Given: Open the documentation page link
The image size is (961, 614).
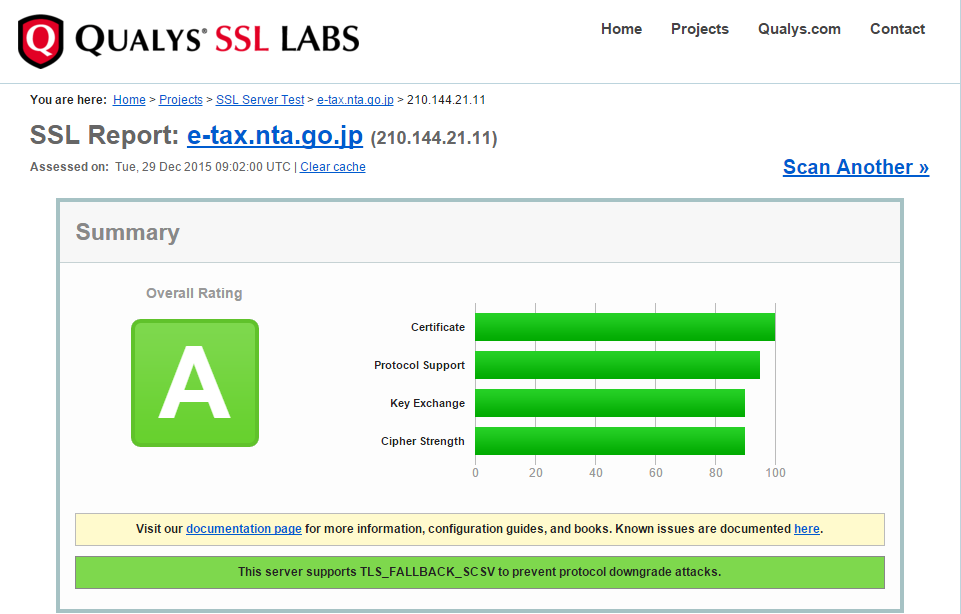Looking at the screenshot, I should tap(244, 528).
